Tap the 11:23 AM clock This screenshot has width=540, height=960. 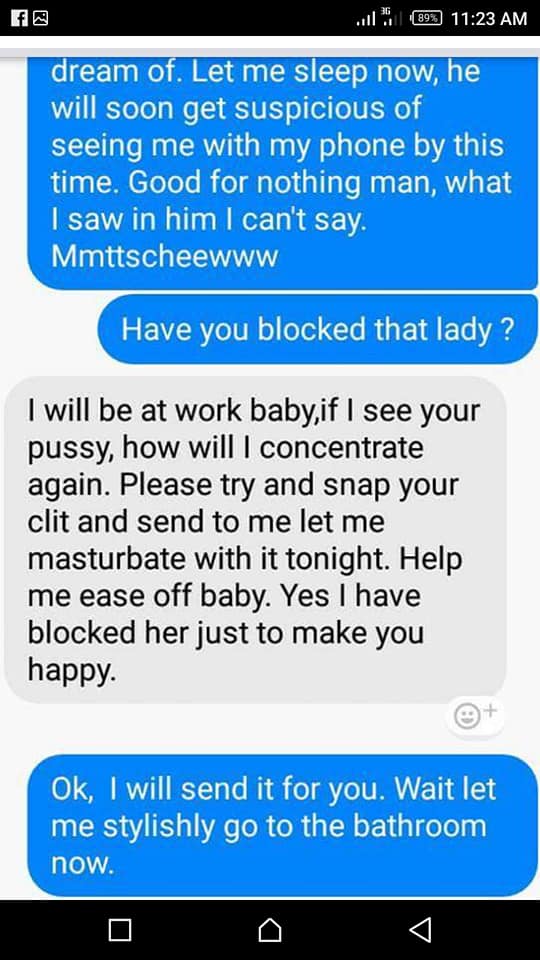pos(488,18)
